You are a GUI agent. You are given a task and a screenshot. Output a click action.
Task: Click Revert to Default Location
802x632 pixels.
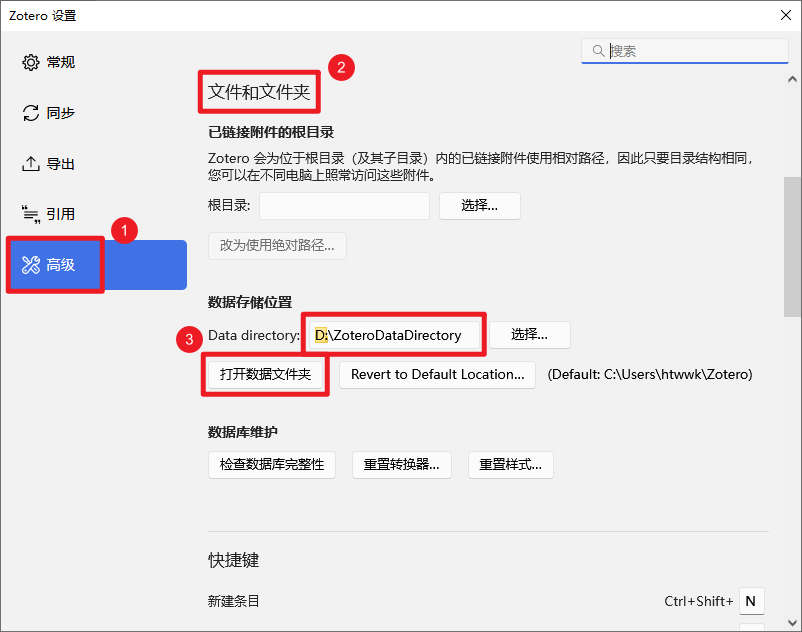(x=436, y=374)
